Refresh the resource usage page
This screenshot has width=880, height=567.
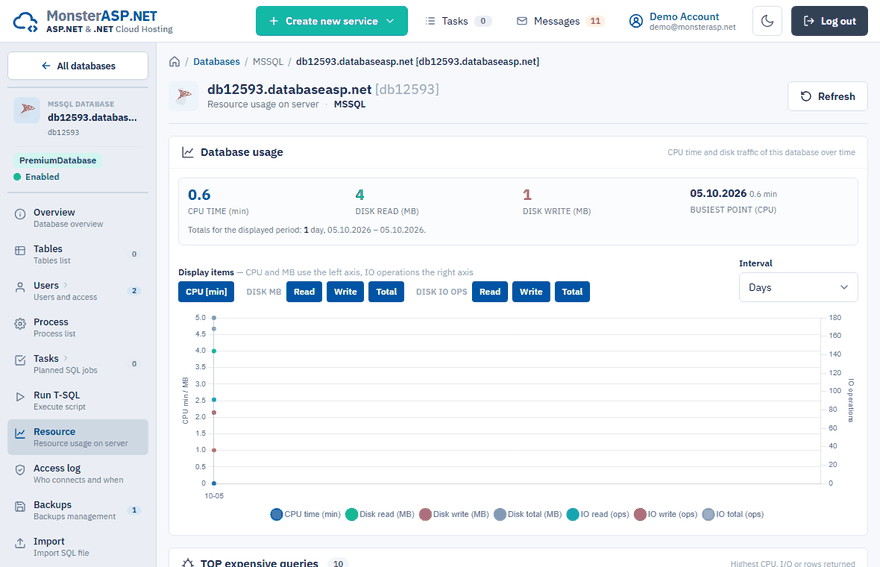click(828, 96)
